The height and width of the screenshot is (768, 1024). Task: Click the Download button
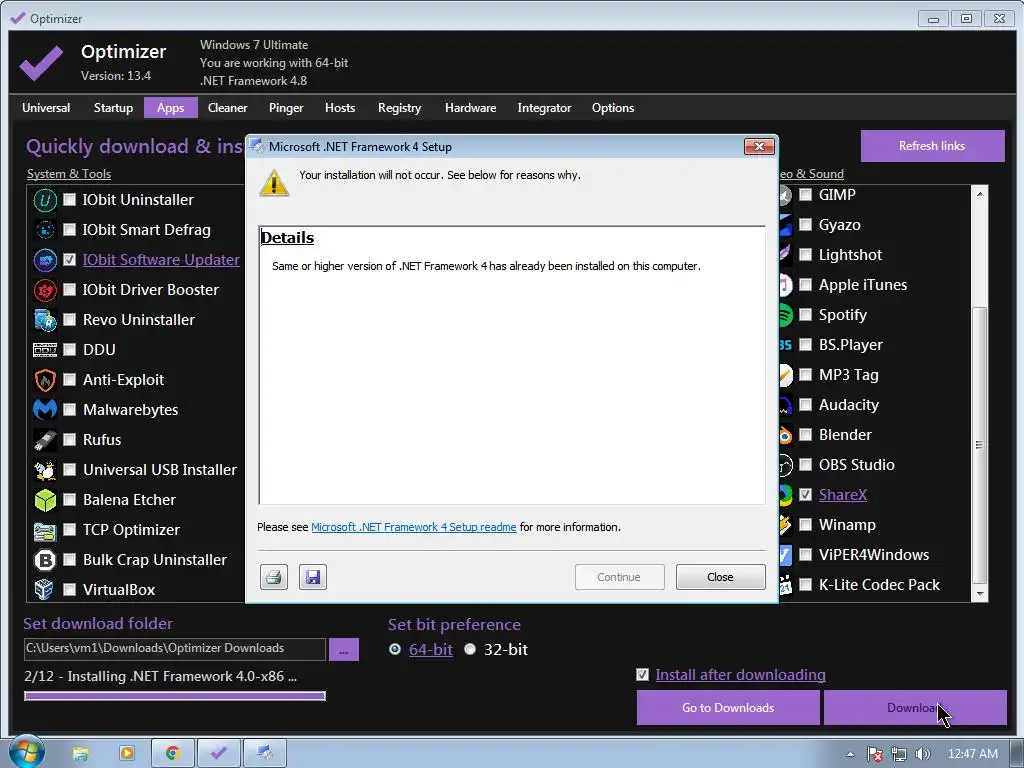(914, 708)
